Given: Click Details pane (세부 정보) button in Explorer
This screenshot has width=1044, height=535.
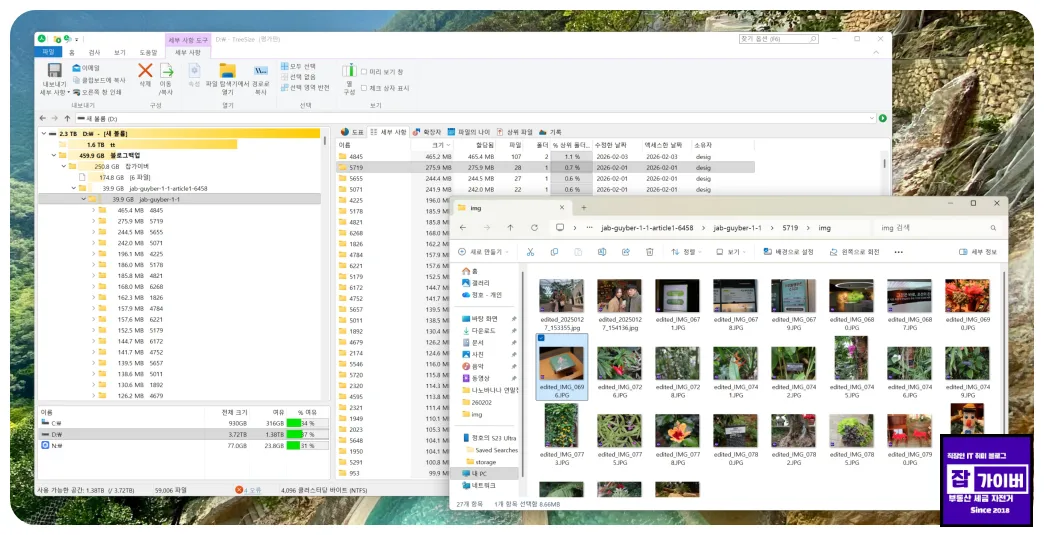Looking at the screenshot, I should click(x=977, y=252).
